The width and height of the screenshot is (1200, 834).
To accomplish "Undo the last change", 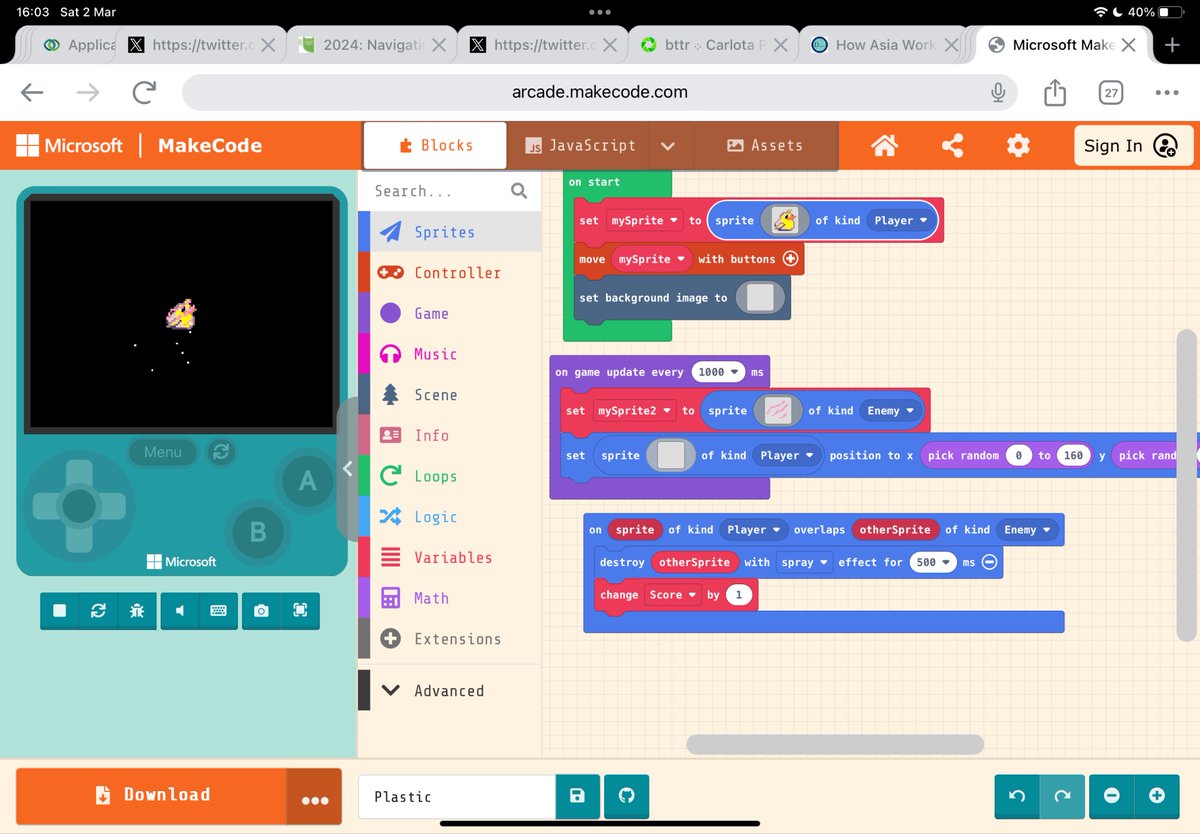I will tap(1017, 796).
